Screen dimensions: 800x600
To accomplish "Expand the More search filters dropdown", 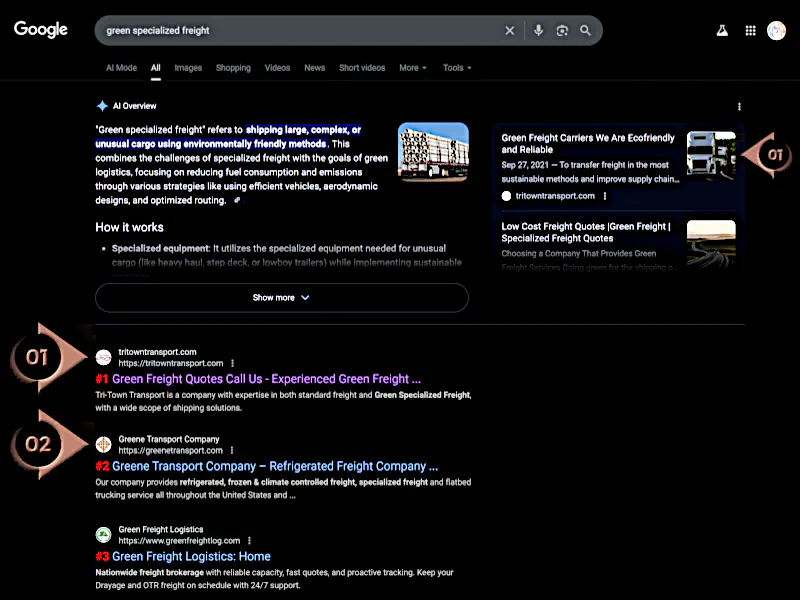I will (412, 68).
